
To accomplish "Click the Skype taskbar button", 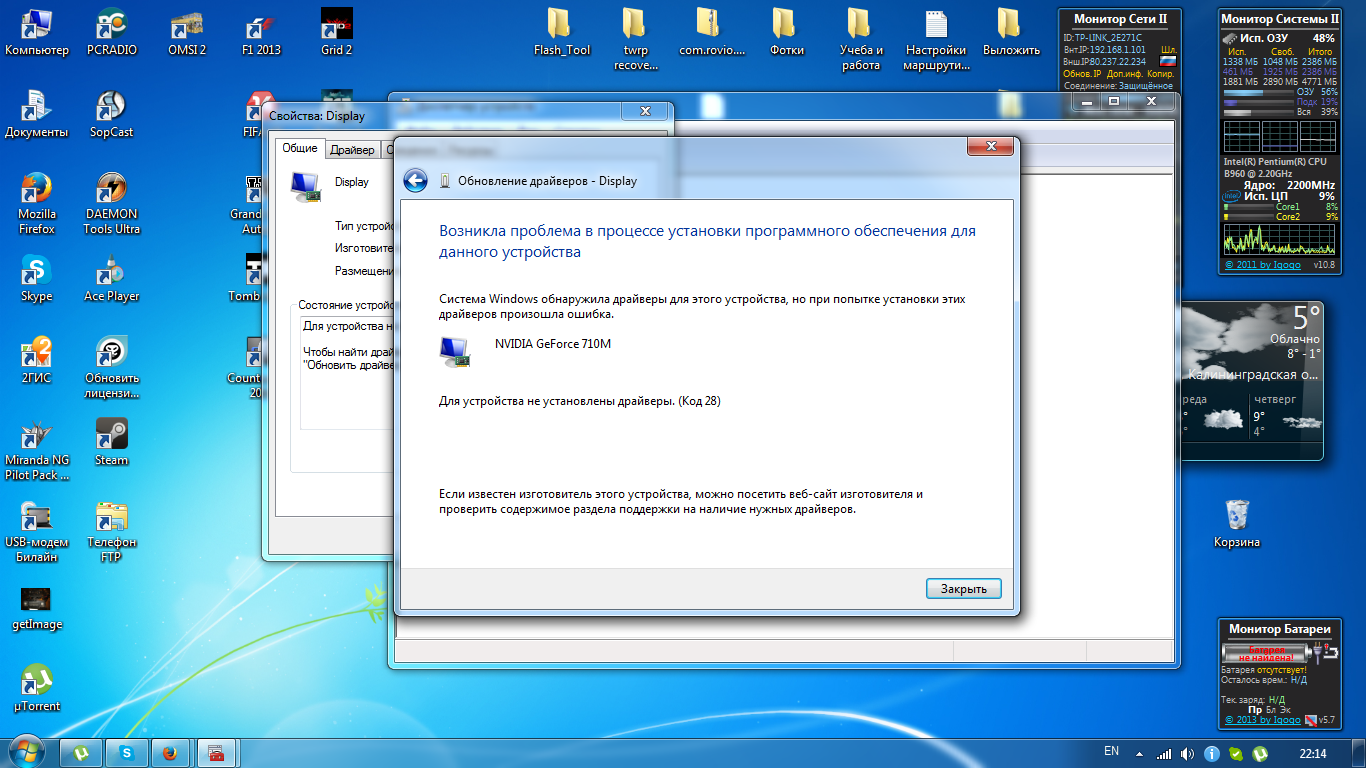I will 127,753.
